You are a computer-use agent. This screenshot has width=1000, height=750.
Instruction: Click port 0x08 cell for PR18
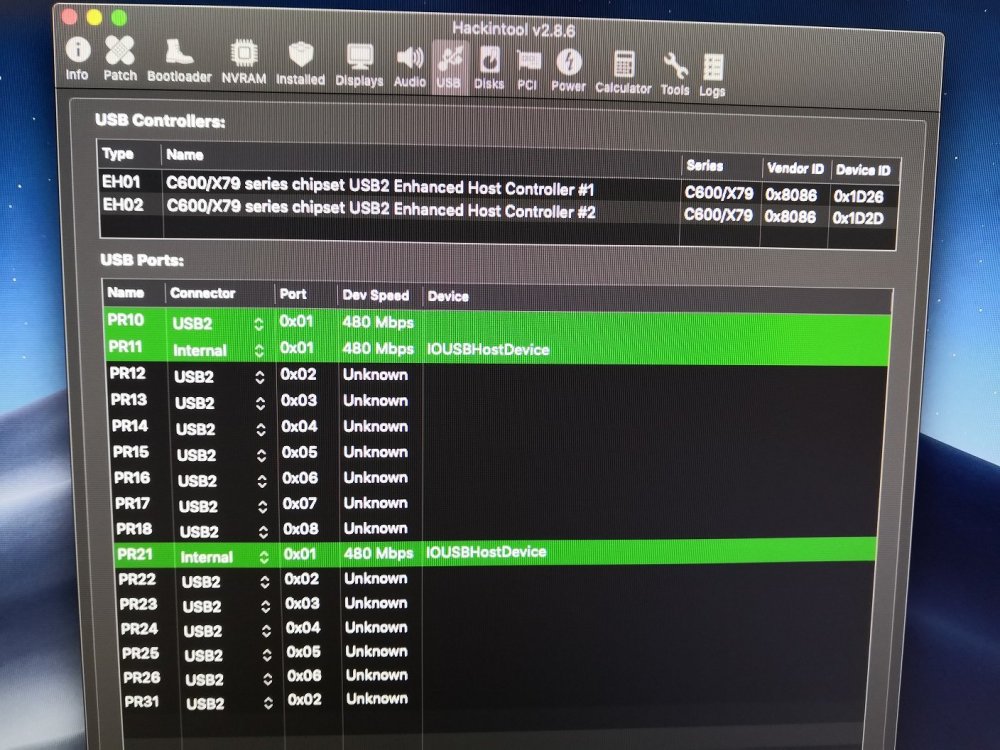click(x=301, y=529)
